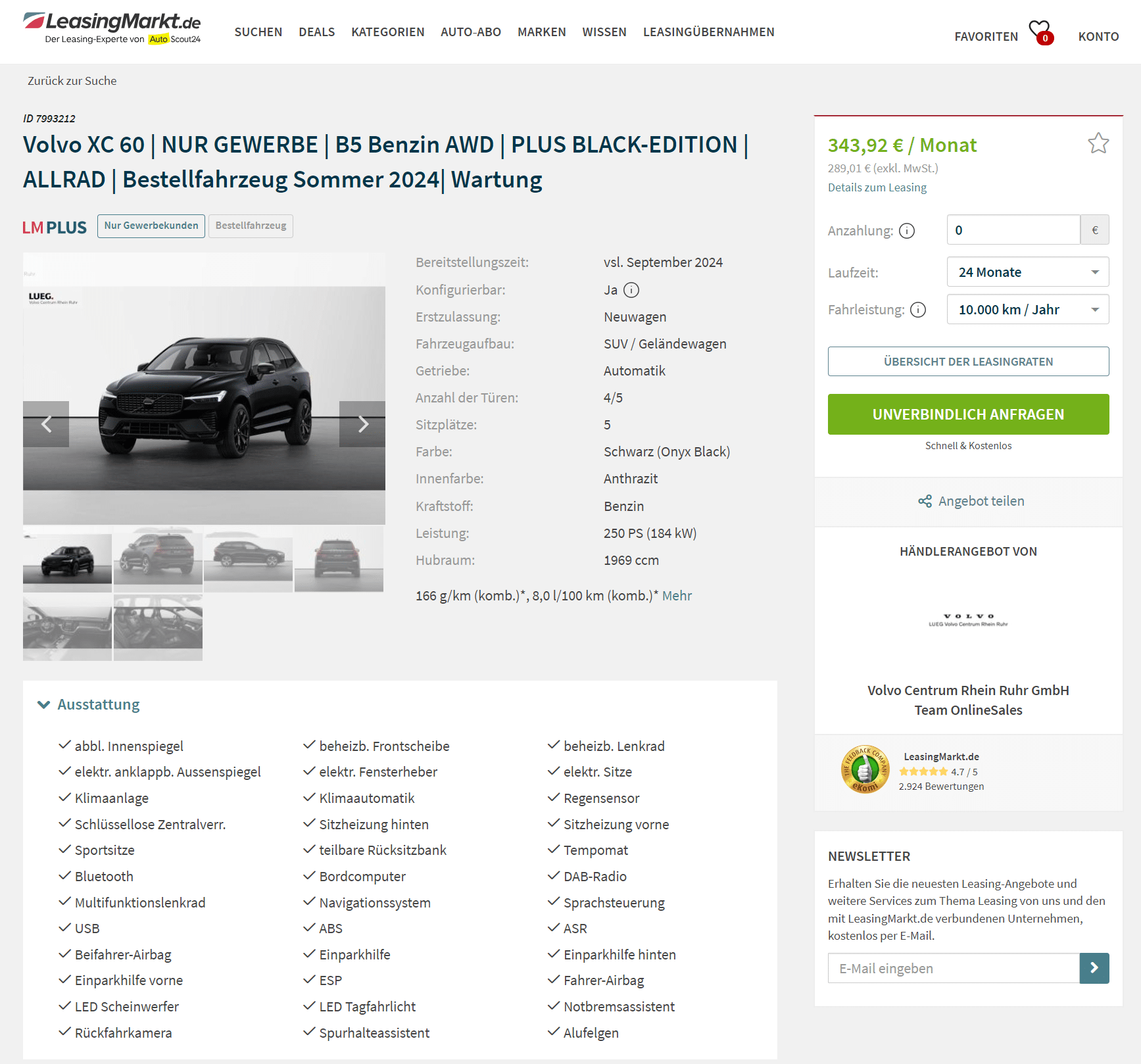The width and height of the screenshot is (1141, 1064).
Task: Open the Fahrleistung 10.000 km dropdown
Action: pyautogui.click(x=1028, y=309)
